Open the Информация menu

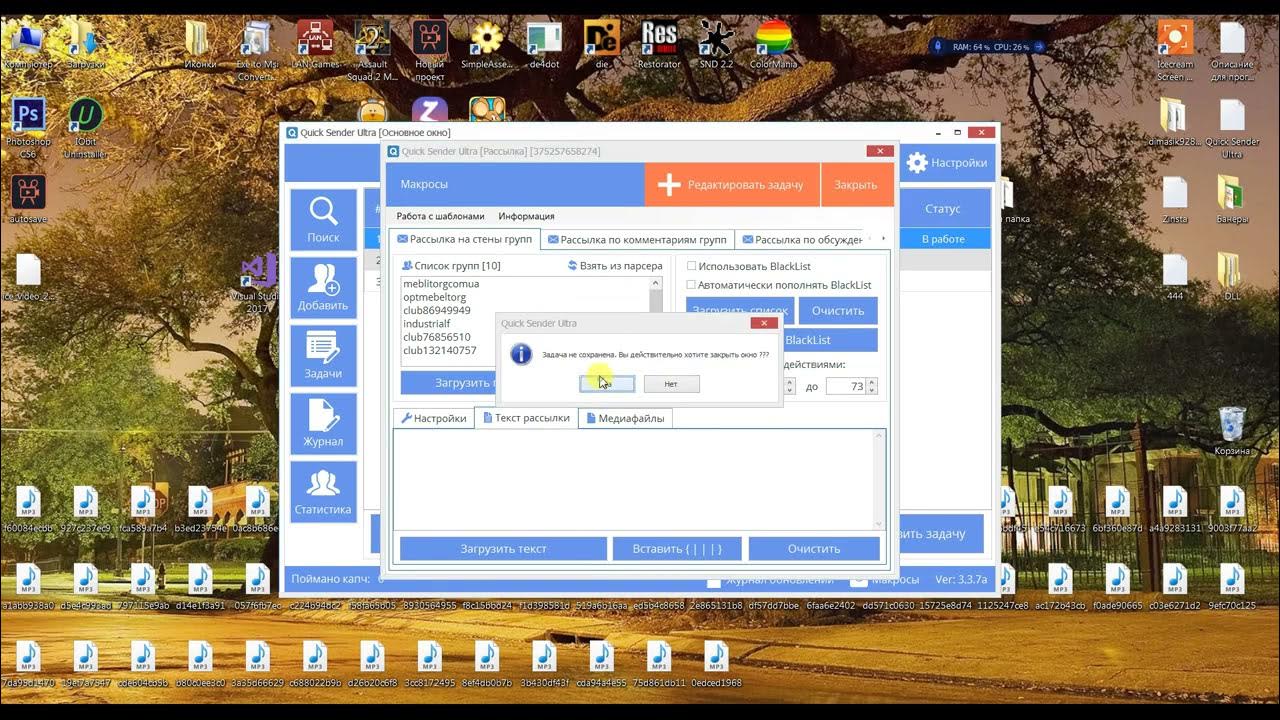526,216
